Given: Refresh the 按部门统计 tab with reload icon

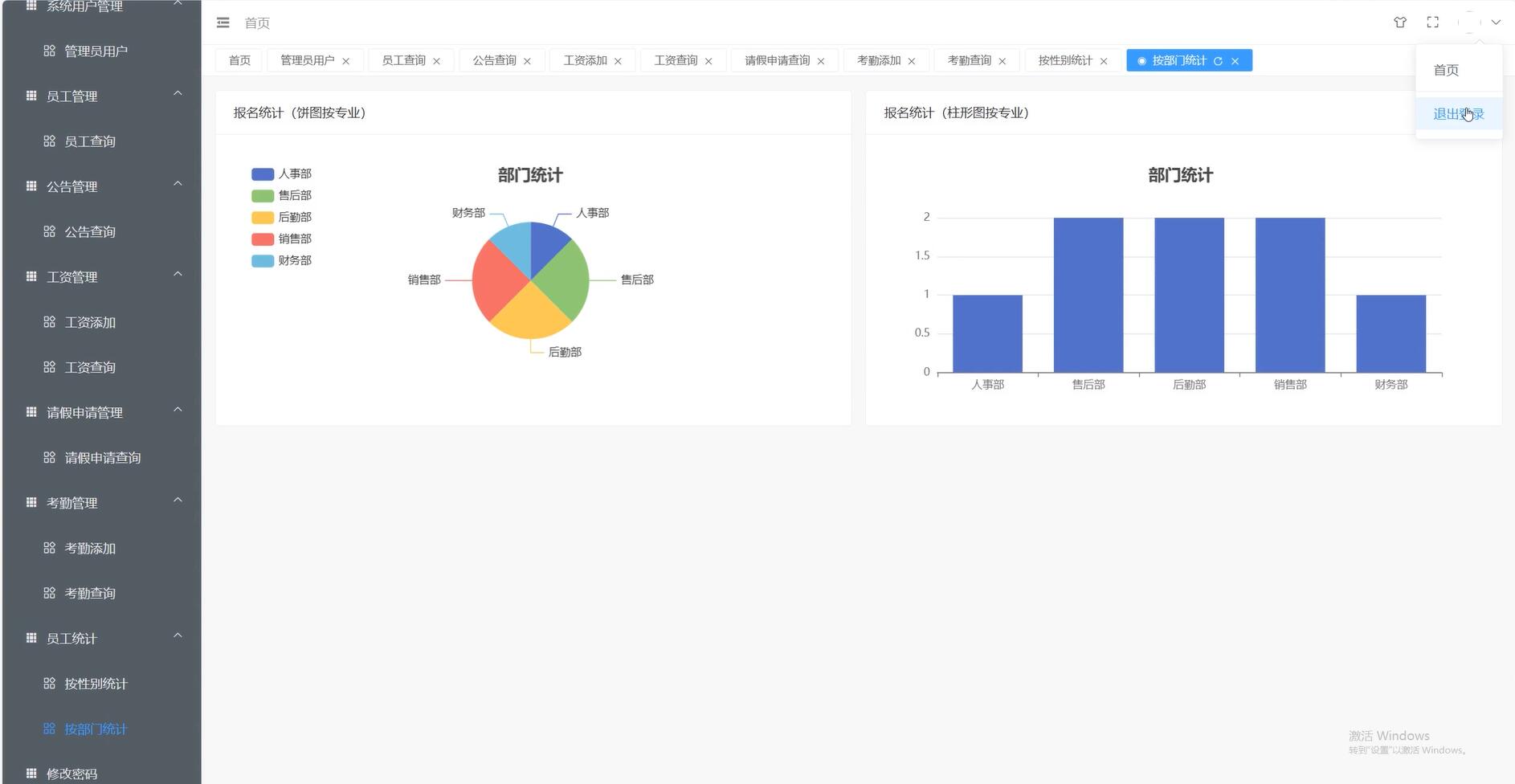Looking at the screenshot, I should point(1219,61).
